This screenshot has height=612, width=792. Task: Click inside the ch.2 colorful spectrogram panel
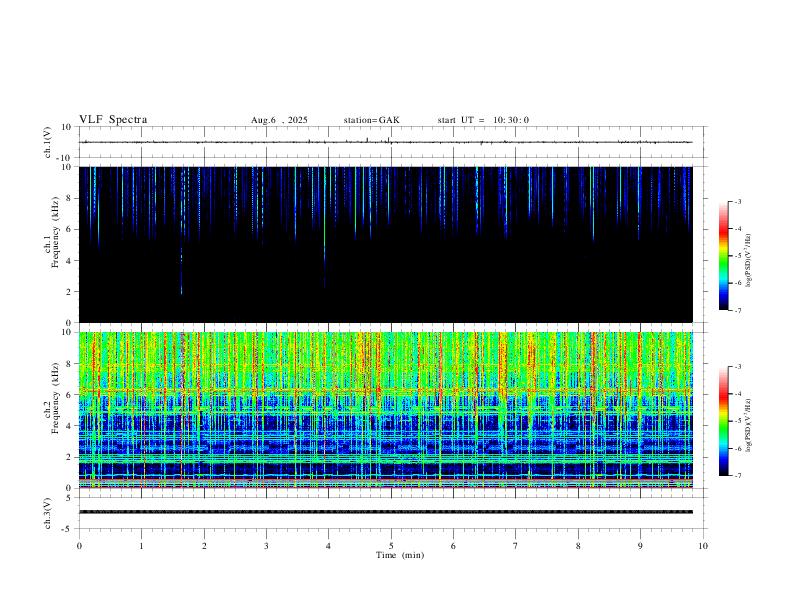(385, 410)
